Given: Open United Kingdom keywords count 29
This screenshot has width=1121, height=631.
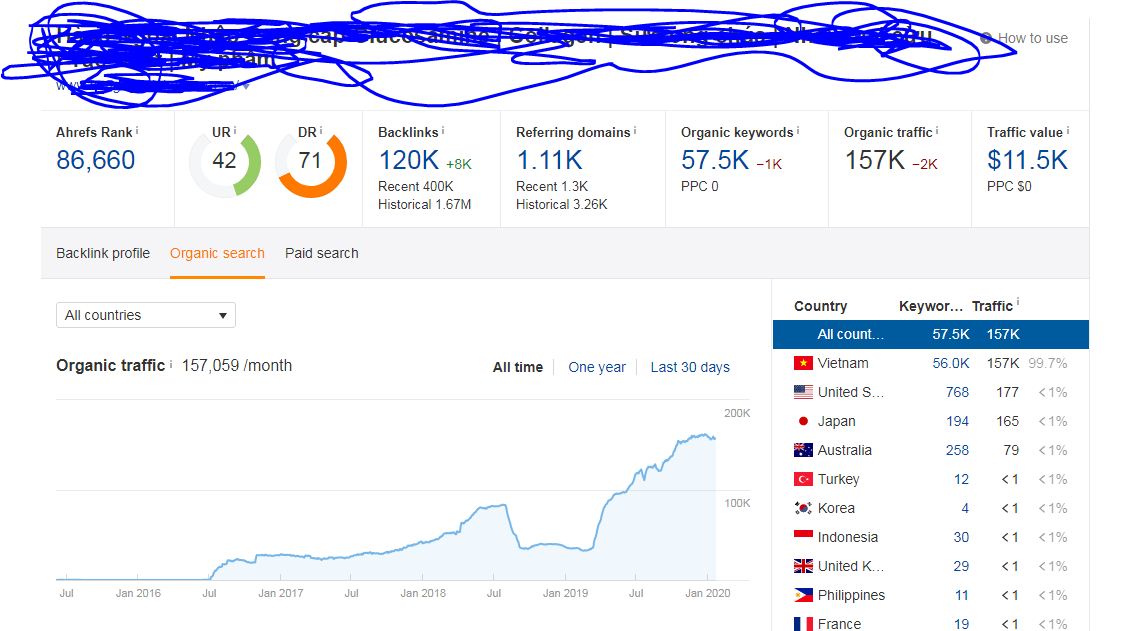Looking at the screenshot, I should point(962,567).
